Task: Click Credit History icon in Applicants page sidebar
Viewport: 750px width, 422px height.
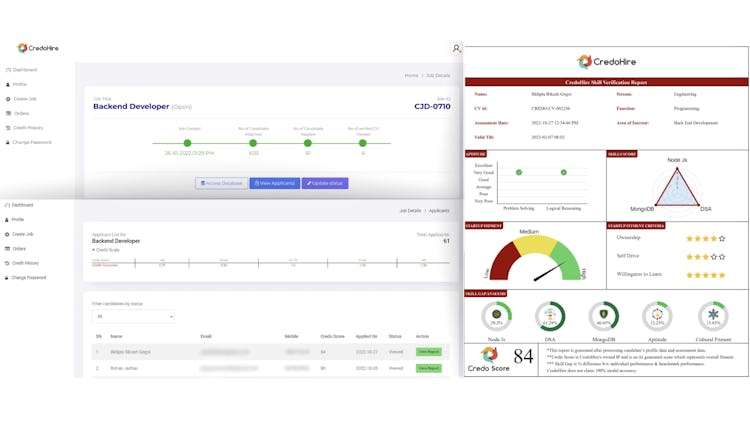Action: click(7, 263)
